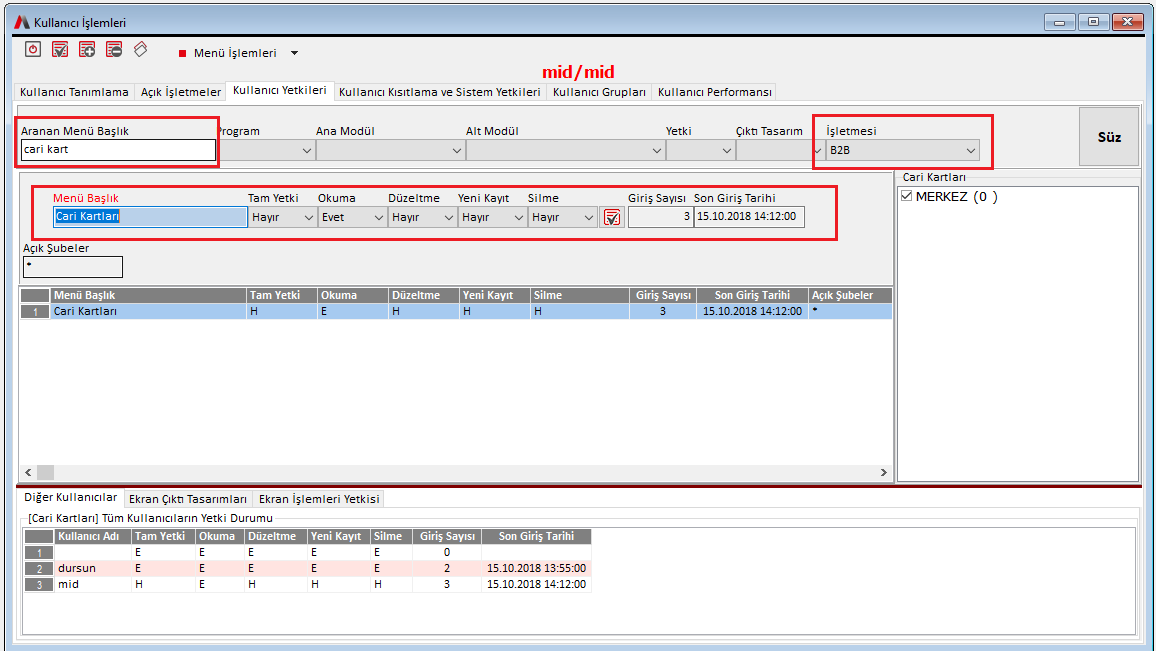Open the İşletmesi B2B combo box

point(902,150)
